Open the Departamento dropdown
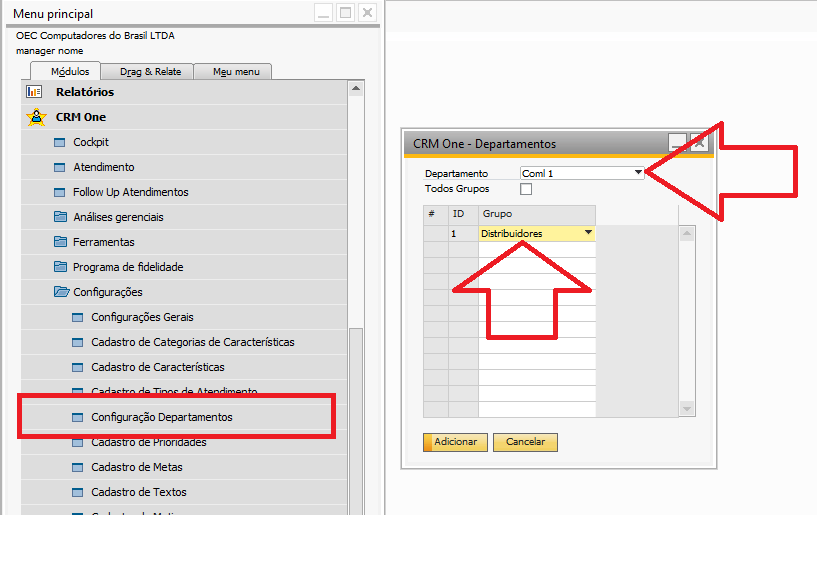This screenshot has height=586, width=817. tap(638, 173)
